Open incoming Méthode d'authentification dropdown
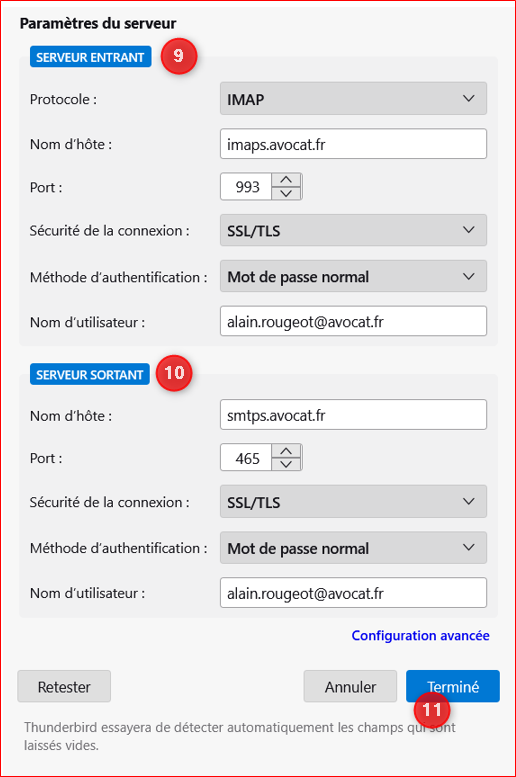This screenshot has height=777, width=516. 353,277
